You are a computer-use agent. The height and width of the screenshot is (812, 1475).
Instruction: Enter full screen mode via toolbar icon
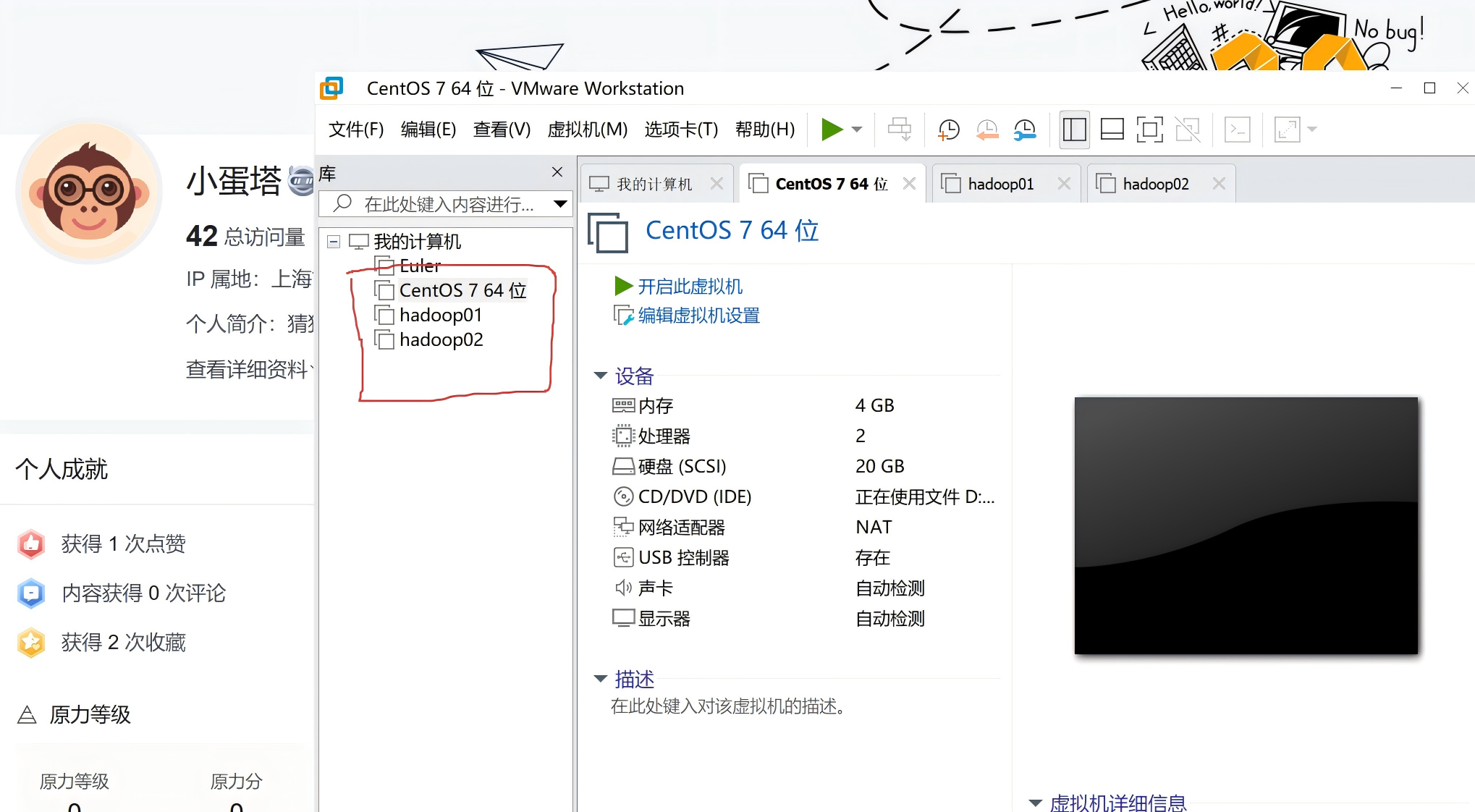pyautogui.click(x=1149, y=130)
